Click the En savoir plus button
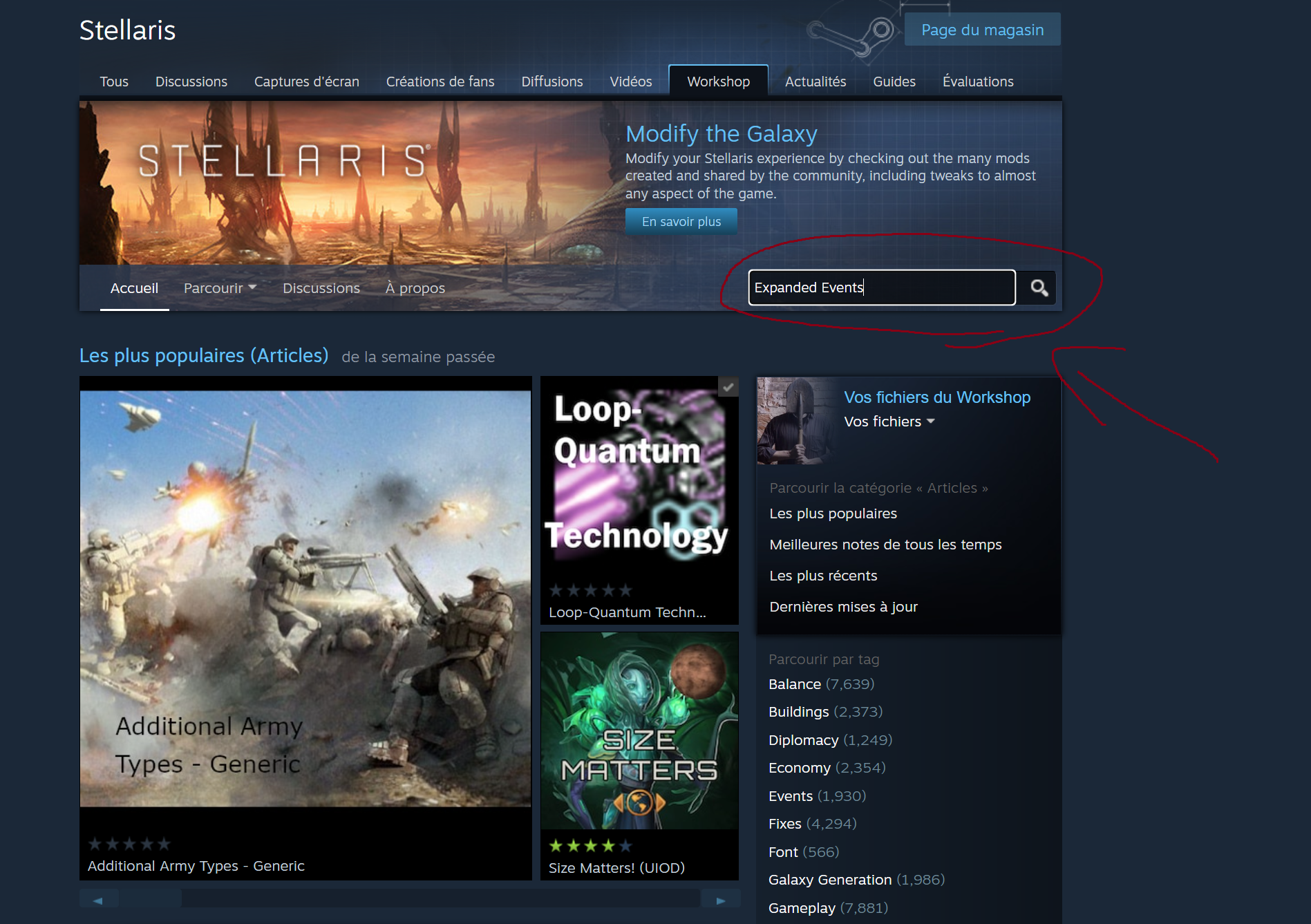Image resolution: width=1311 pixels, height=924 pixels. tap(681, 221)
